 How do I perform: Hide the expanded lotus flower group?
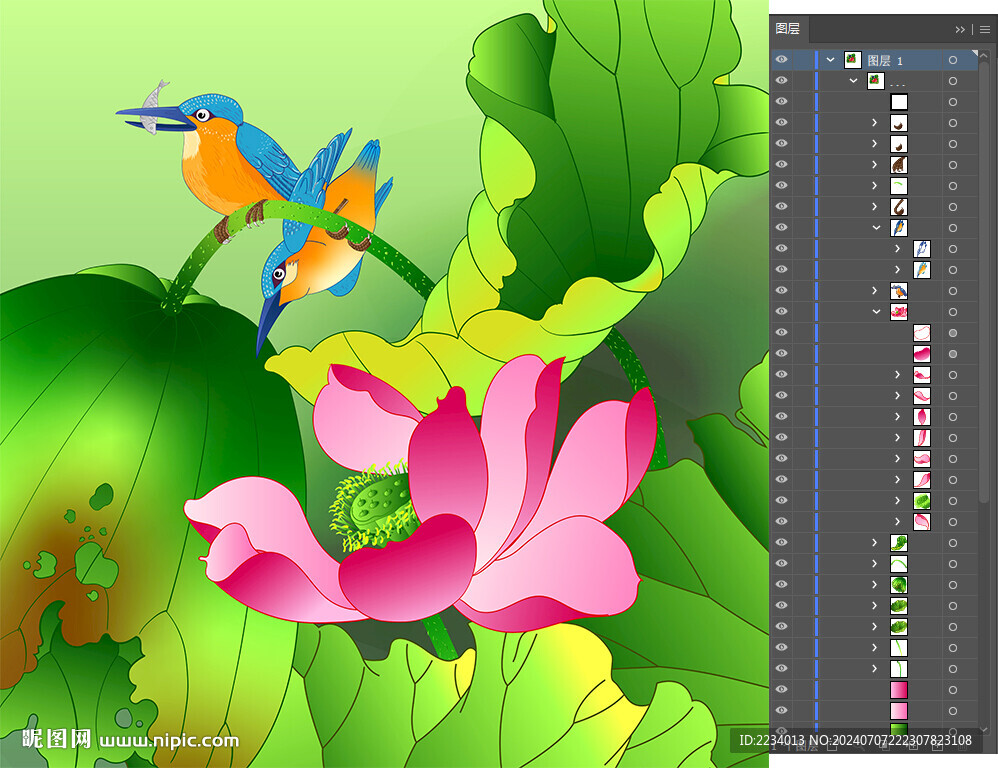click(x=782, y=312)
